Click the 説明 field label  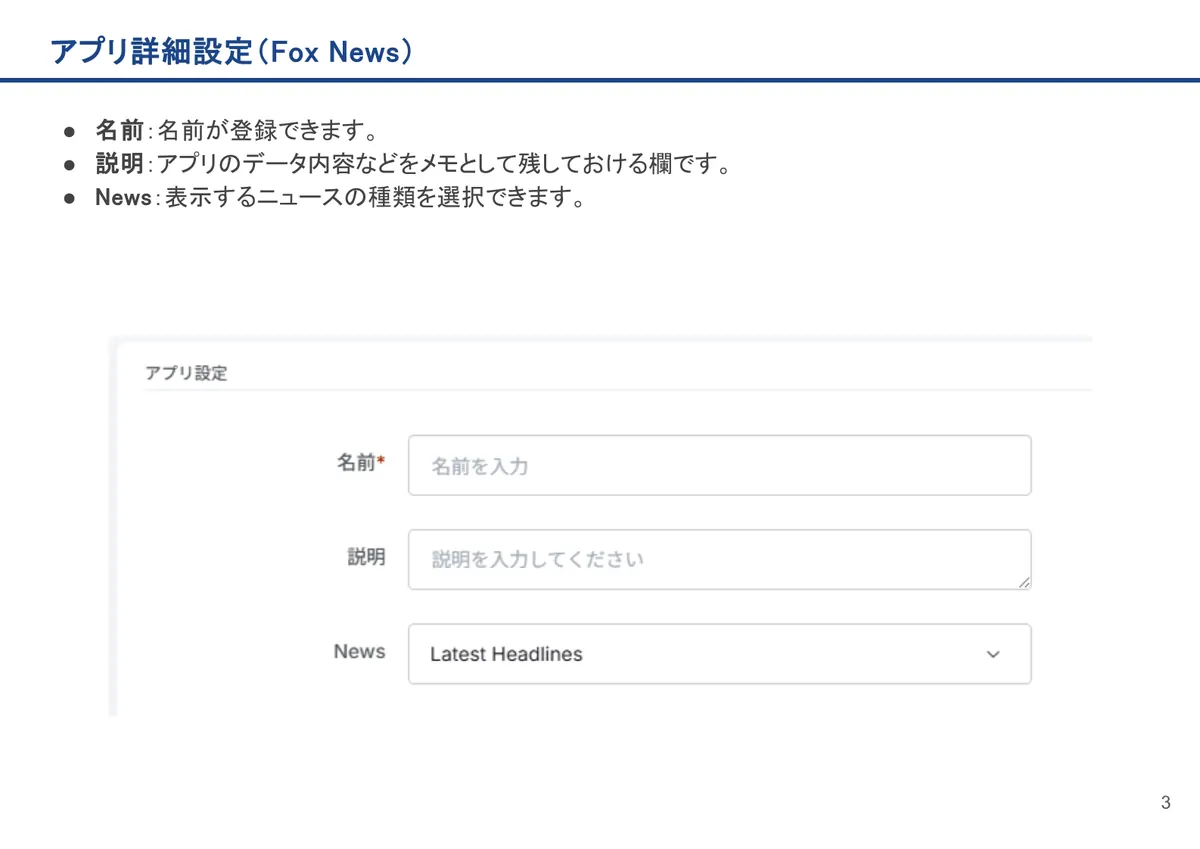pyautogui.click(x=366, y=557)
